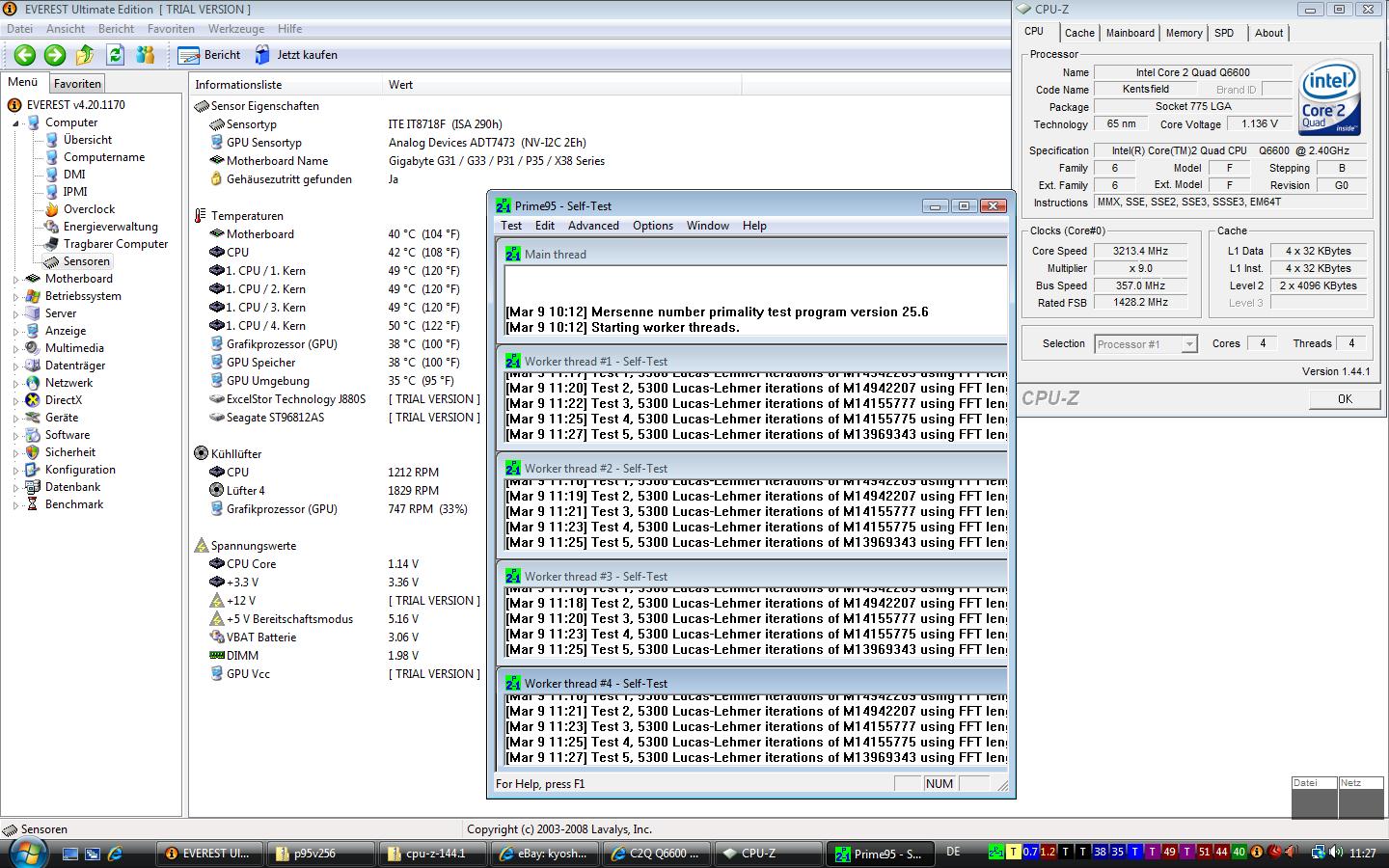This screenshot has width=1389, height=868.
Task: Click the Jetzt kaufen button
Action: tap(296, 55)
